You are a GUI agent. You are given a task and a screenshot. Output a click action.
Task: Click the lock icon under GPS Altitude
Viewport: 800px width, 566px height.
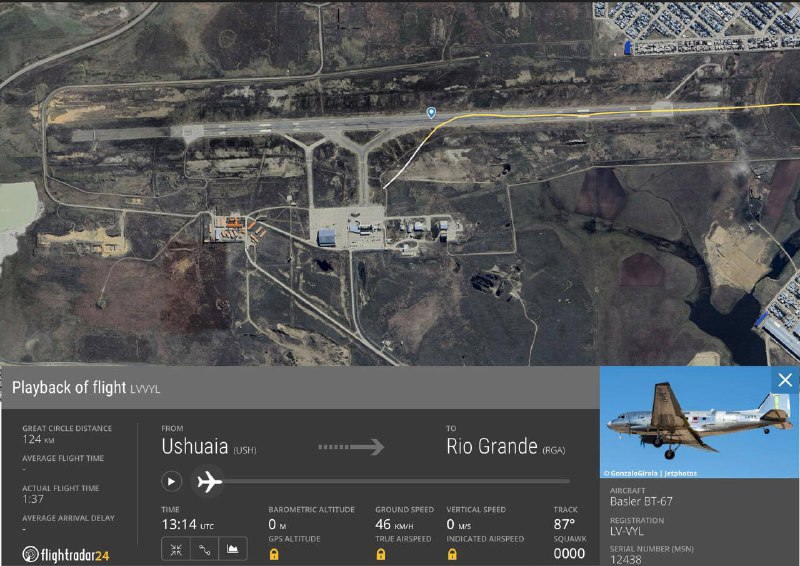click(274, 554)
